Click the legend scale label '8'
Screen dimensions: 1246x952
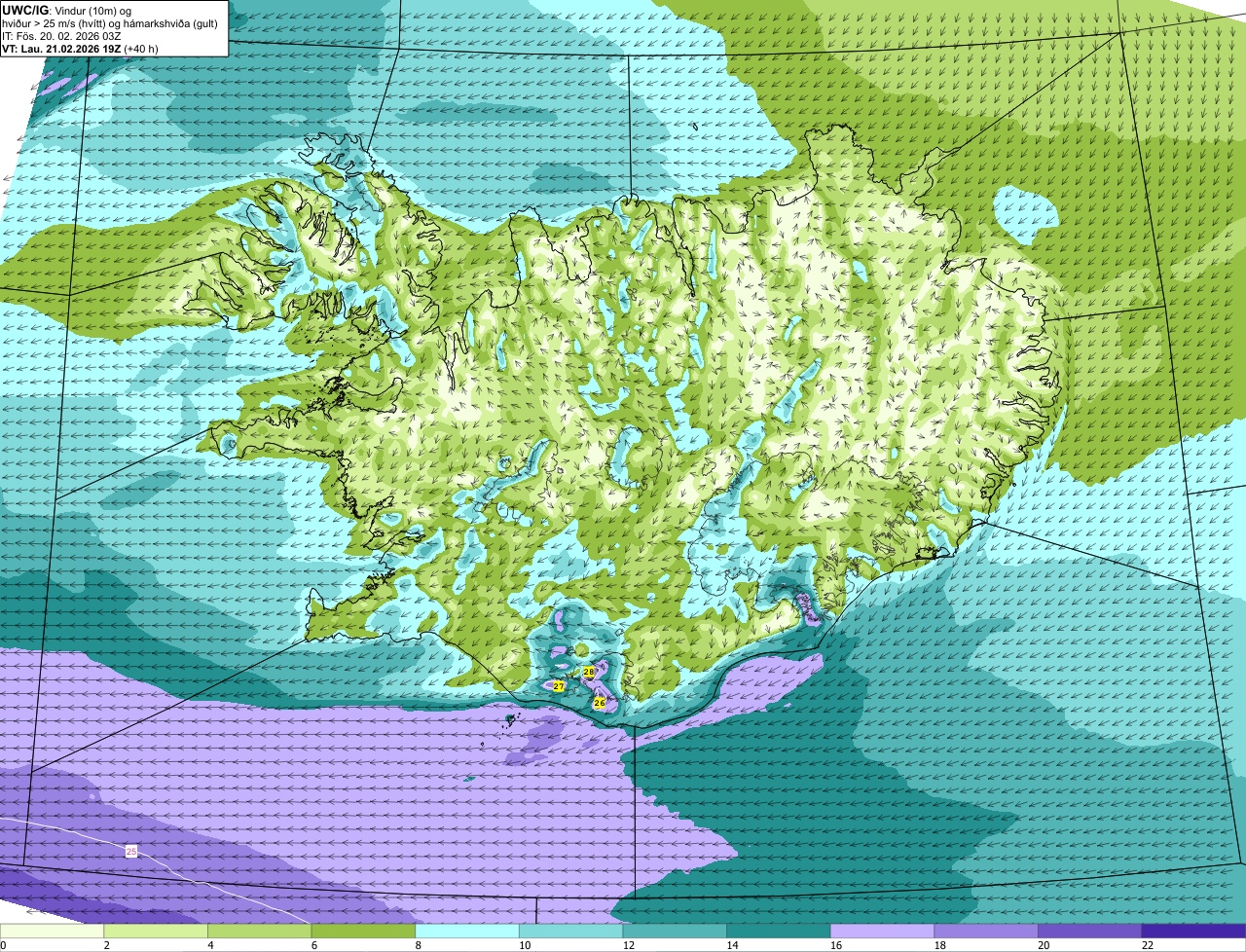418,945
